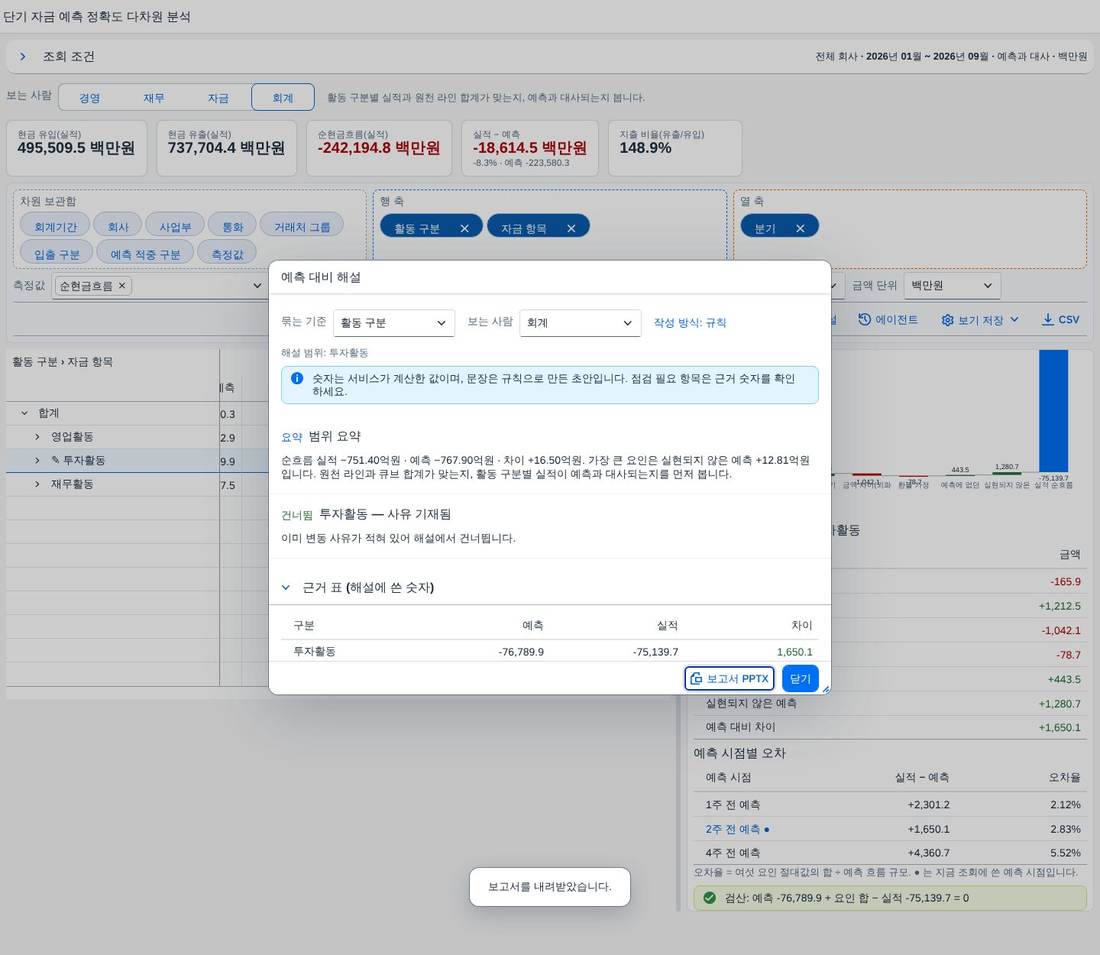The width and height of the screenshot is (1100, 955).
Task: Select the 4주 전 예측 row
Action: (x=889, y=853)
